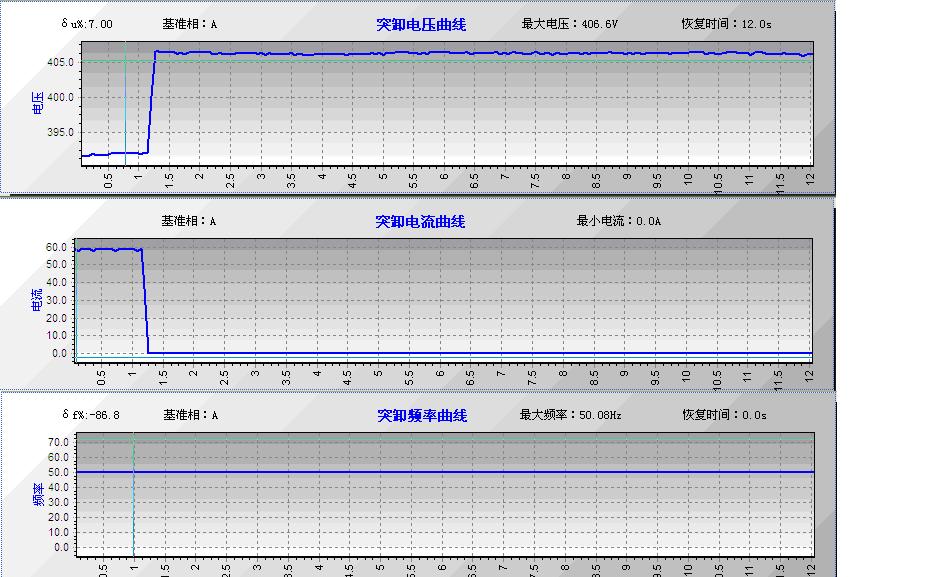Viewport: 933px width, 577px height.
Task: Click the 电压 vertical axis label
Action: (x=38, y=100)
